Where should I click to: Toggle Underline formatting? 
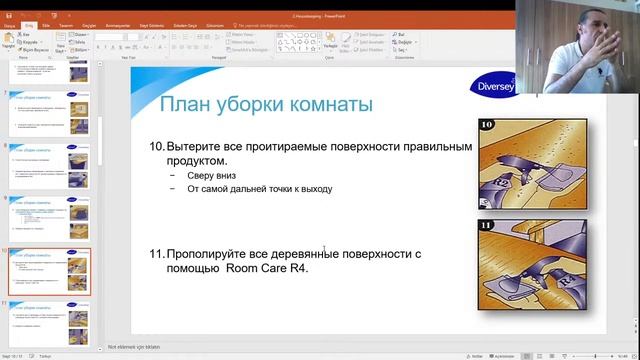tap(113, 48)
